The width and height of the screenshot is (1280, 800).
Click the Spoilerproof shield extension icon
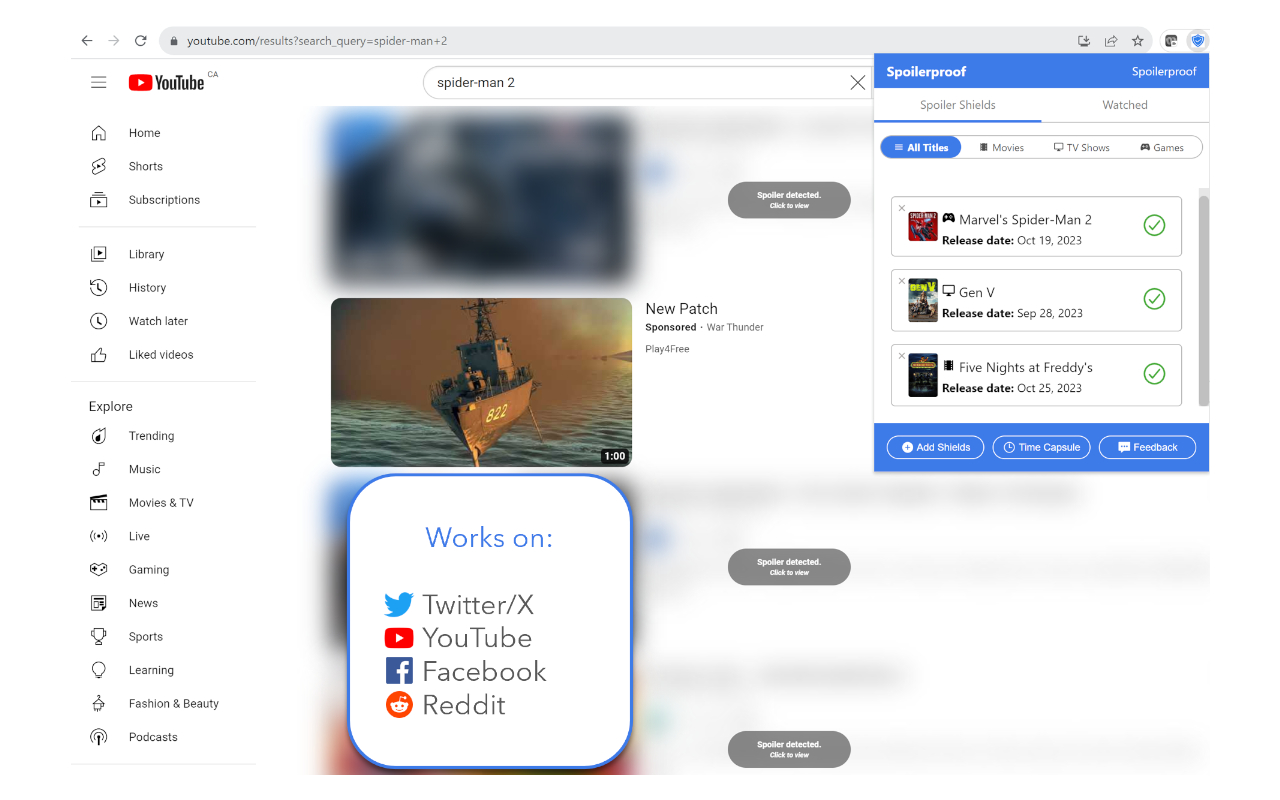pyautogui.click(x=1197, y=41)
